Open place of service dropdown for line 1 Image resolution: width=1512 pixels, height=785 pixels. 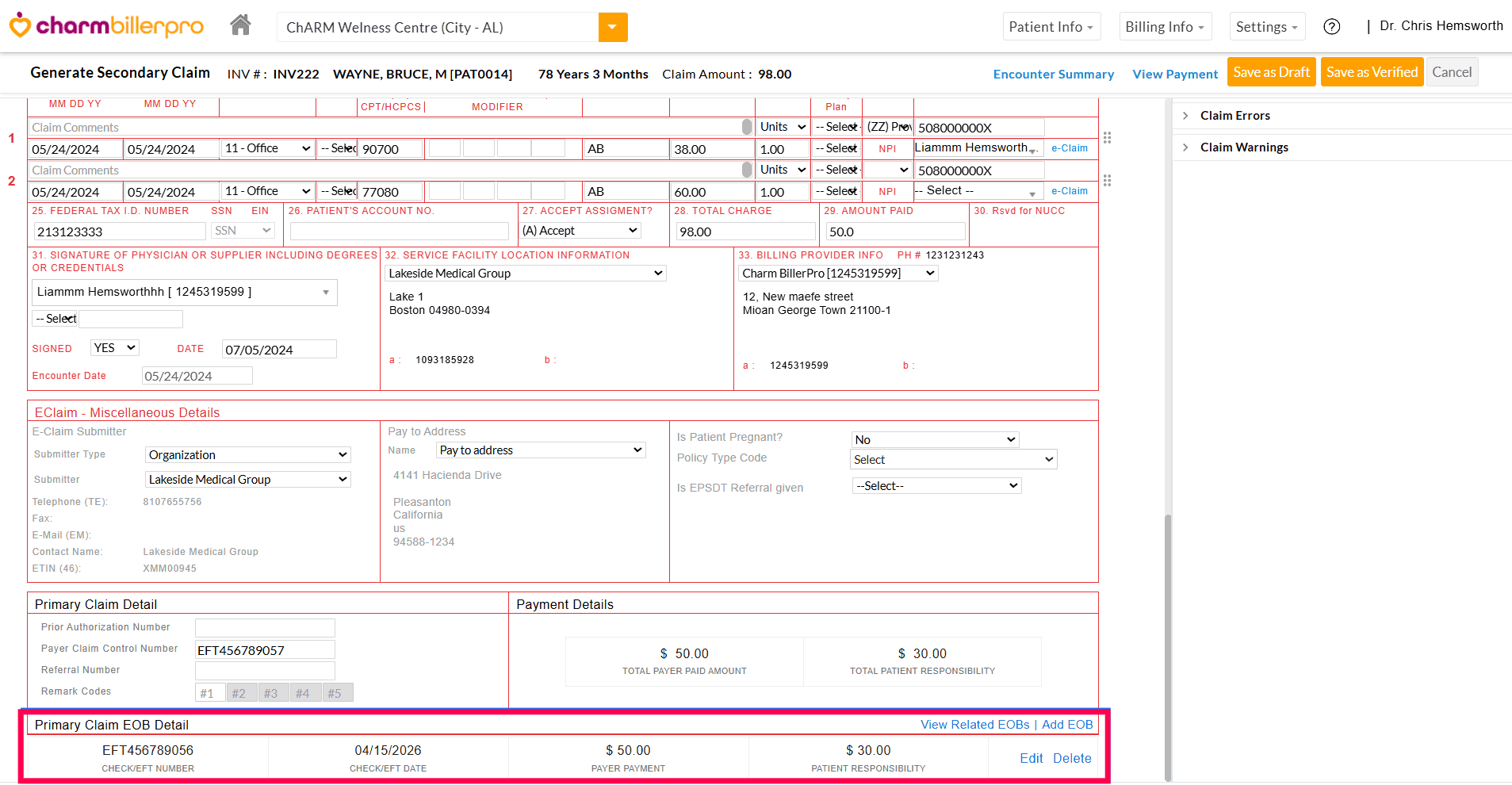[x=267, y=148]
